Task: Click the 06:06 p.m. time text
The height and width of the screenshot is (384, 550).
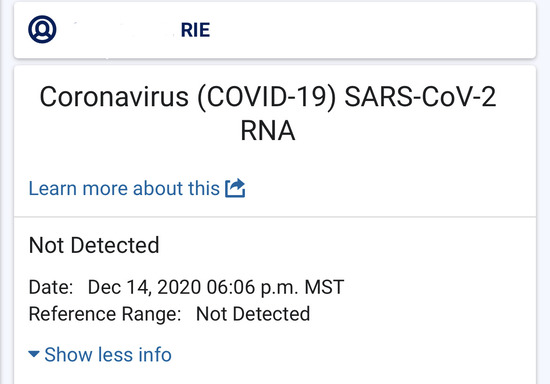Action: 253,287
